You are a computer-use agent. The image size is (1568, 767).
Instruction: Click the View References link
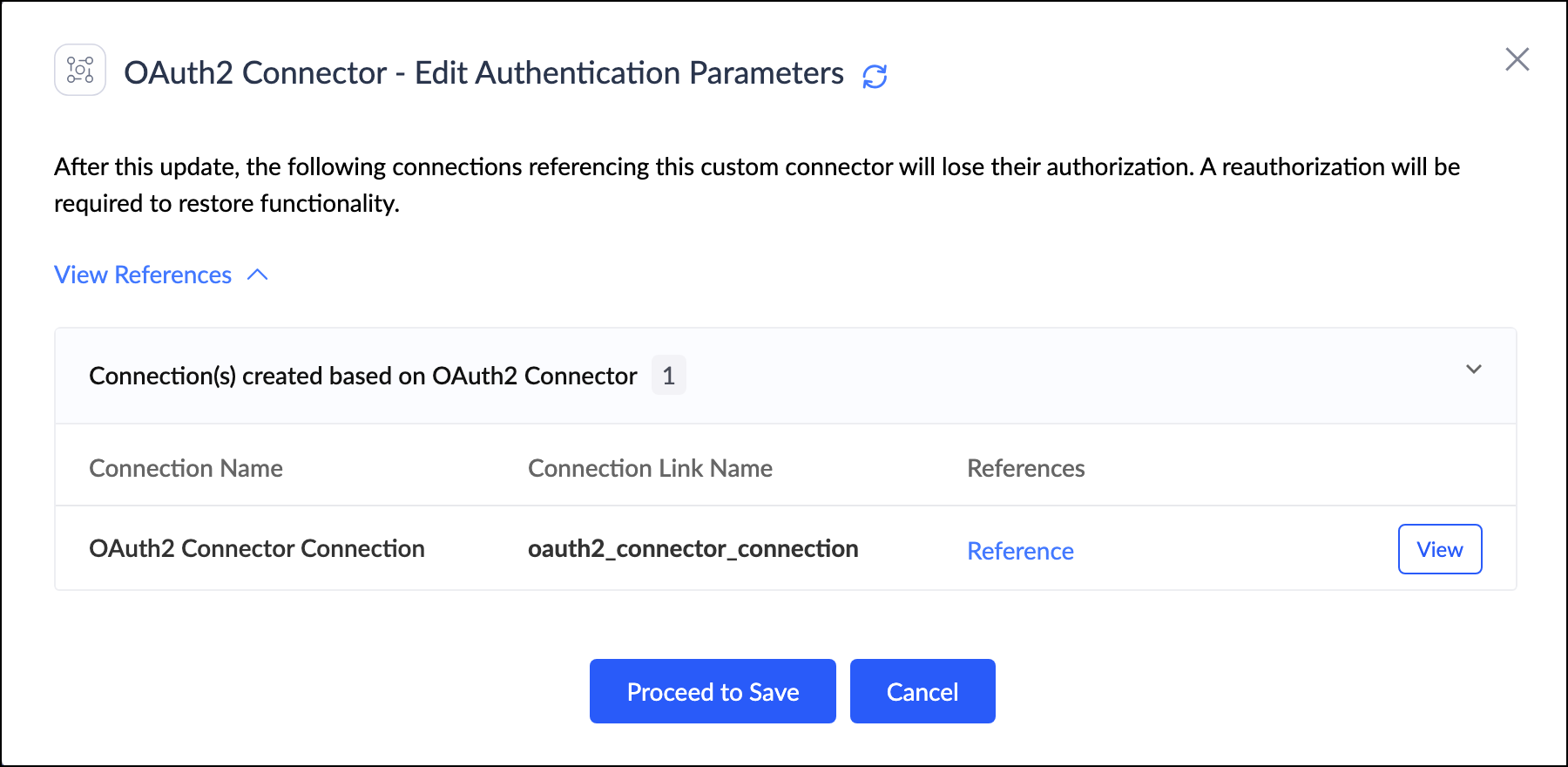143,275
